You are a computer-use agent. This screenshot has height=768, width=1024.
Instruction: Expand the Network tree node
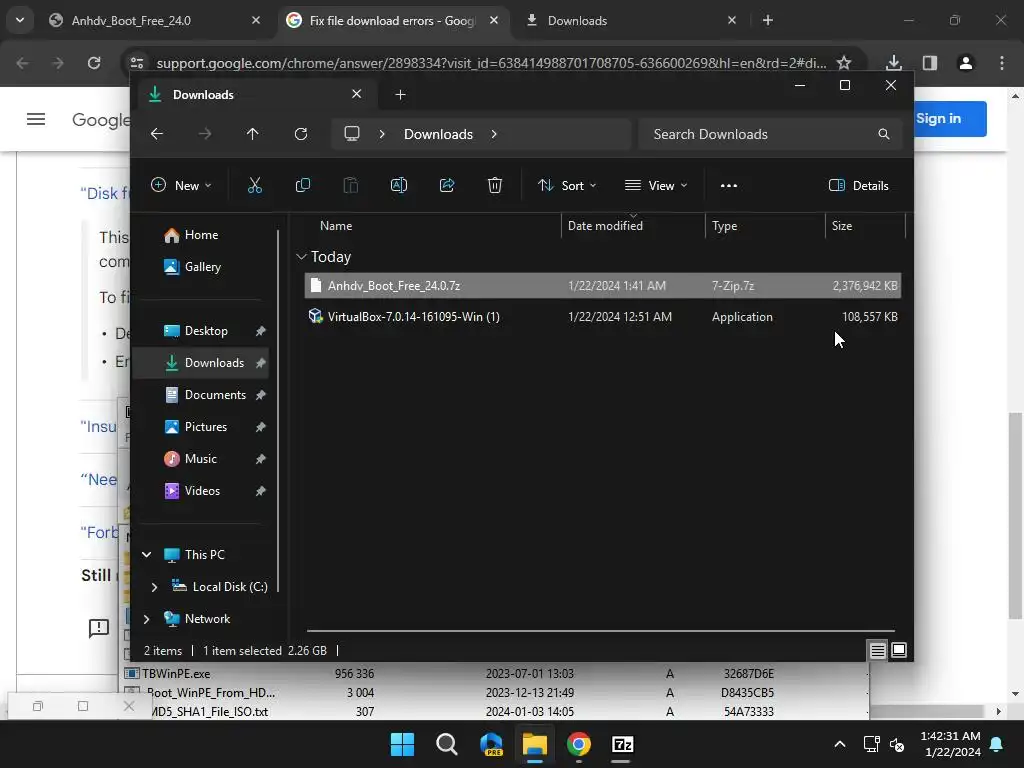click(x=146, y=619)
